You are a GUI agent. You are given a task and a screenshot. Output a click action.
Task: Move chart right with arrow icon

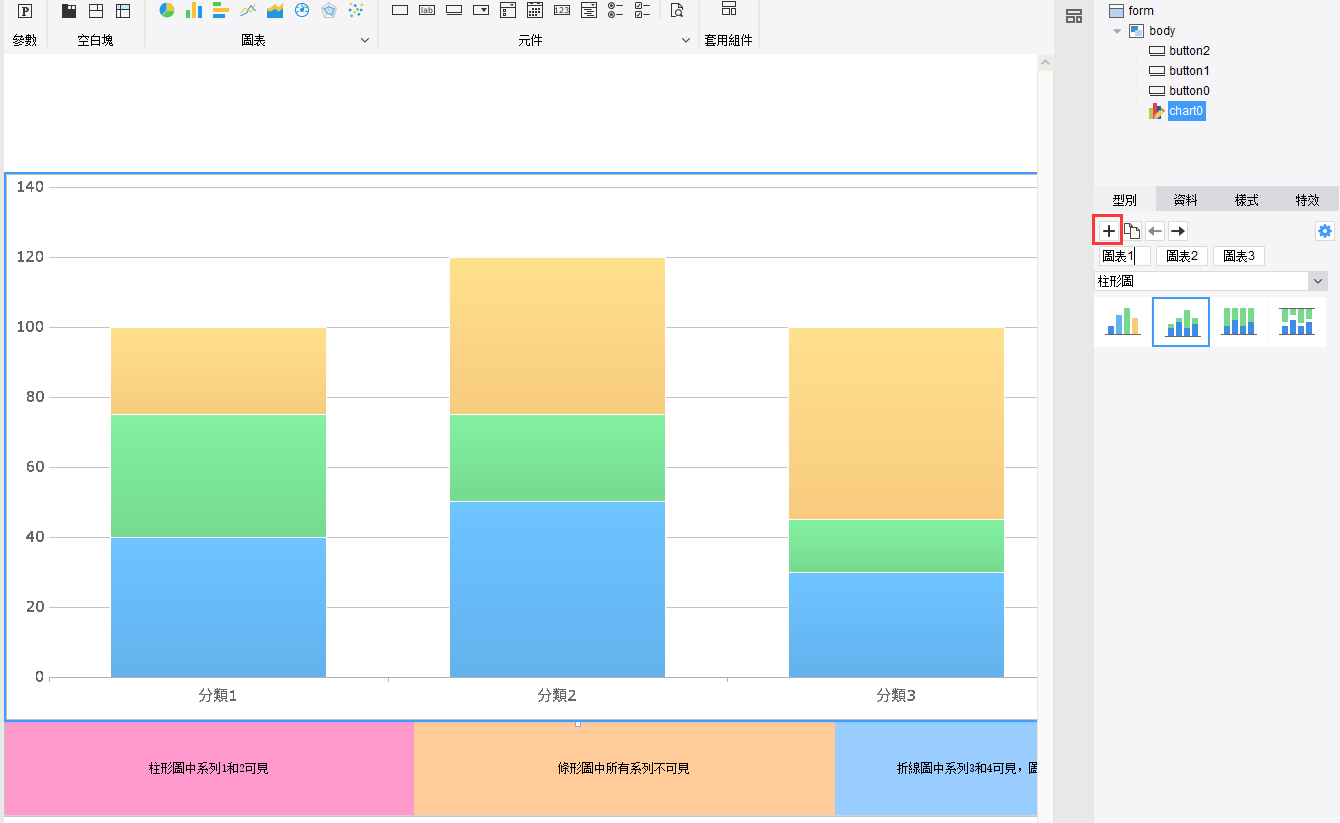click(1178, 231)
